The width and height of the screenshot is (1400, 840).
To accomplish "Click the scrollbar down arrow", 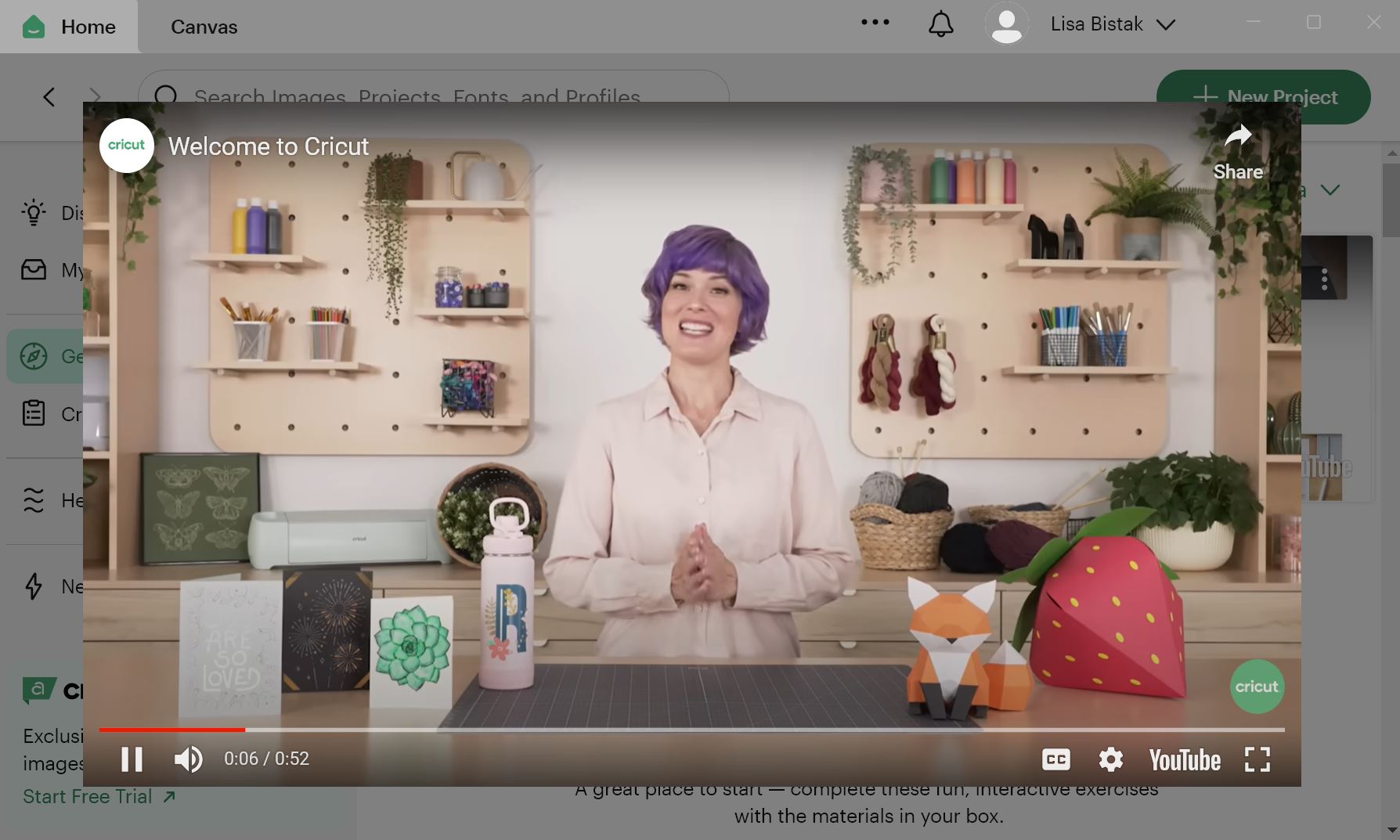I will coord(1391,831).
